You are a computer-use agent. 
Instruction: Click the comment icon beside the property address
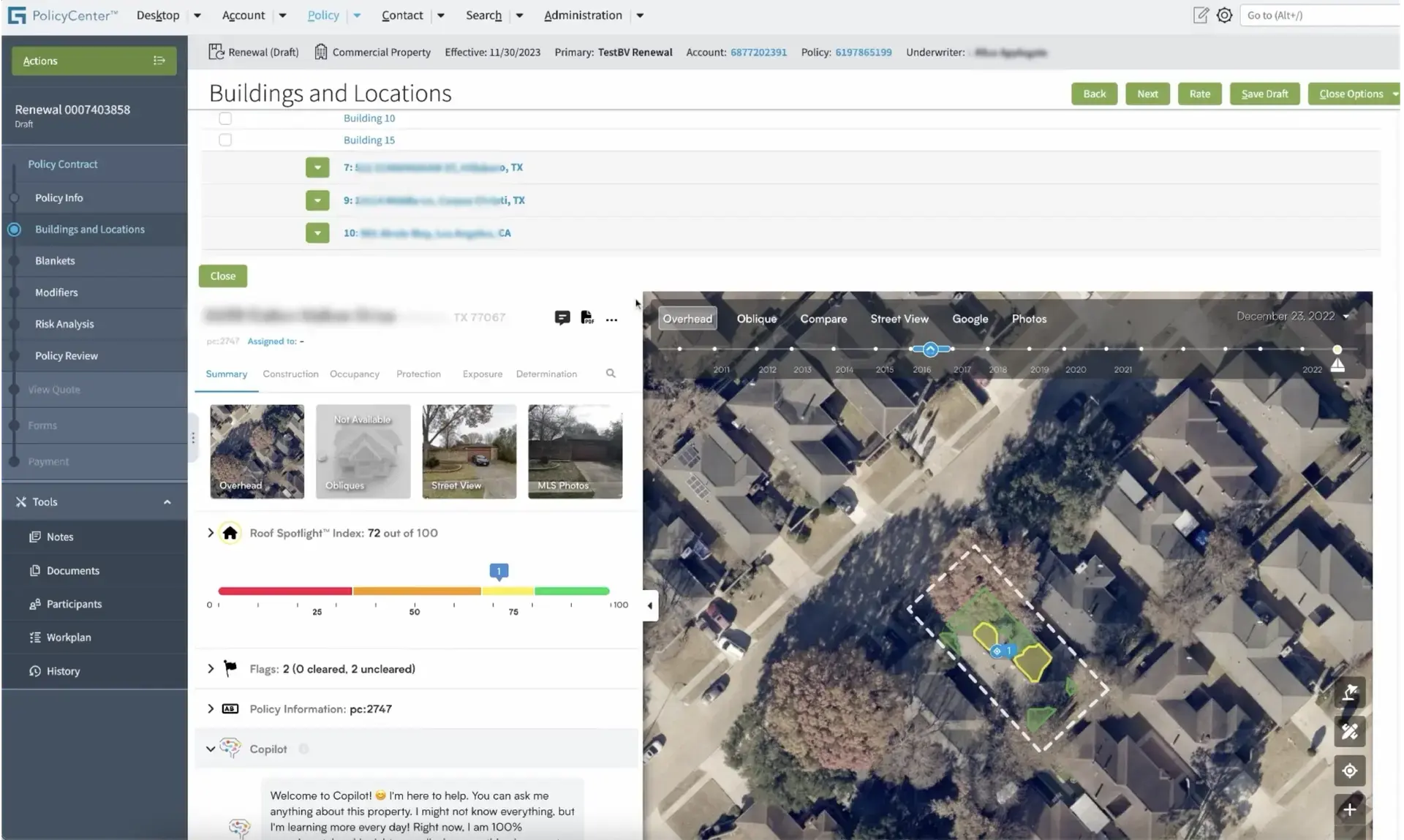(562, 317)
